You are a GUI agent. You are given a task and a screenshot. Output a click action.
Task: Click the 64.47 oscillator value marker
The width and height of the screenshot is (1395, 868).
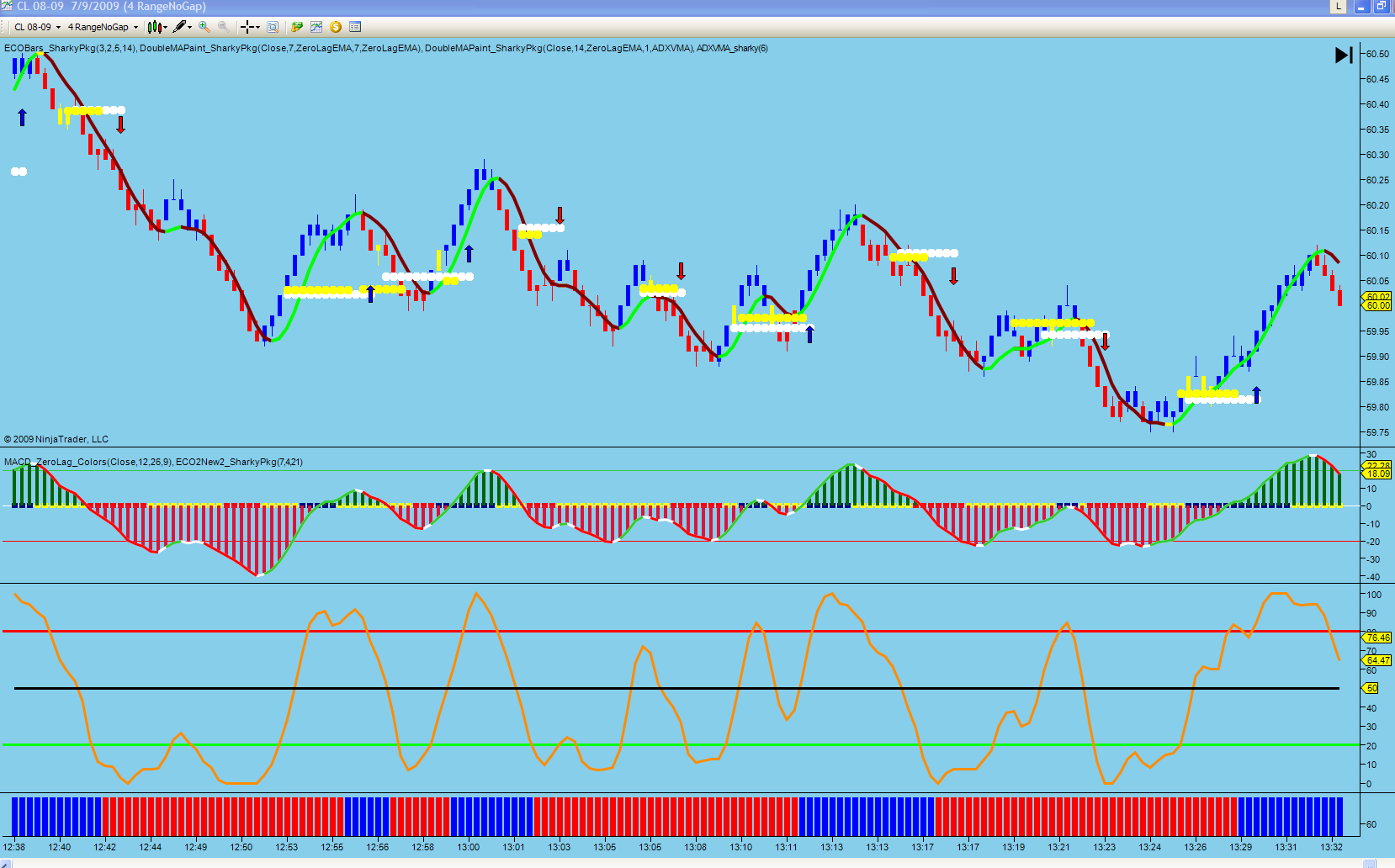click(1377, 660)
